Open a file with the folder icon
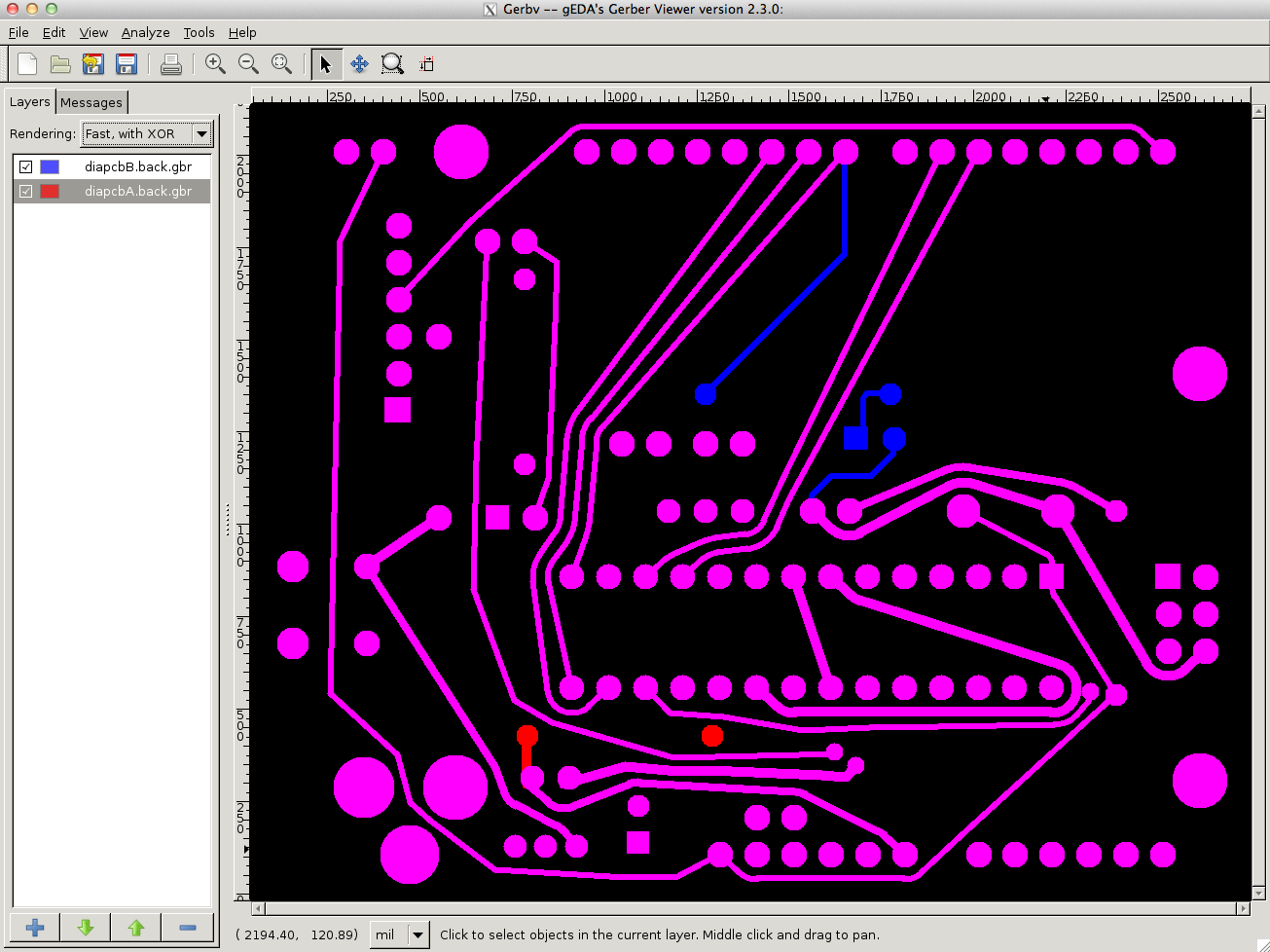Image resolution: width=1270 pixels, height=952 pixels. [60, 64]
